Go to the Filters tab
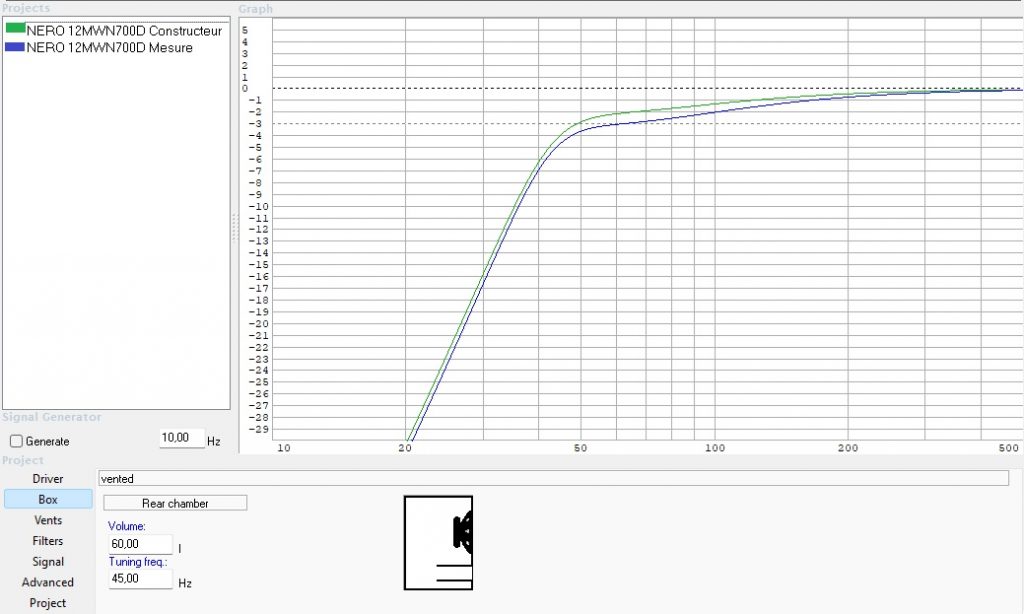The width and height of the screenshot is (1024, 614). pyautogui.click(x=48, y=541)
